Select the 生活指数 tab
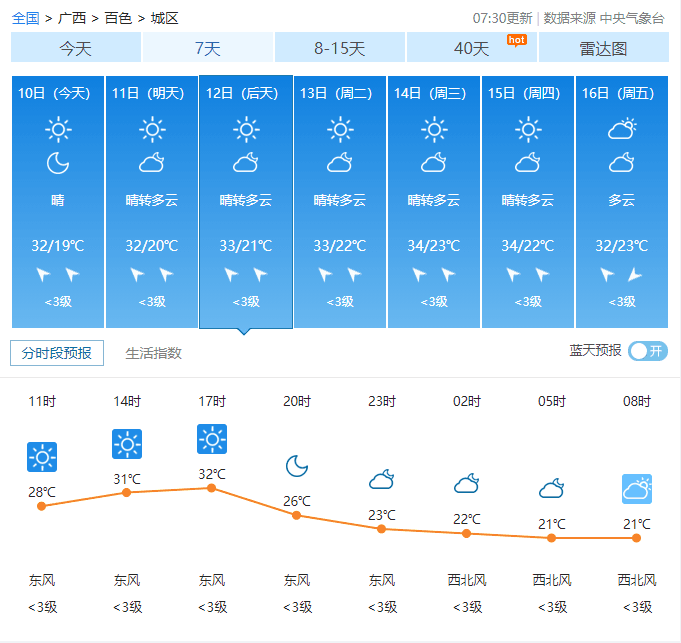 pos(153,353)
